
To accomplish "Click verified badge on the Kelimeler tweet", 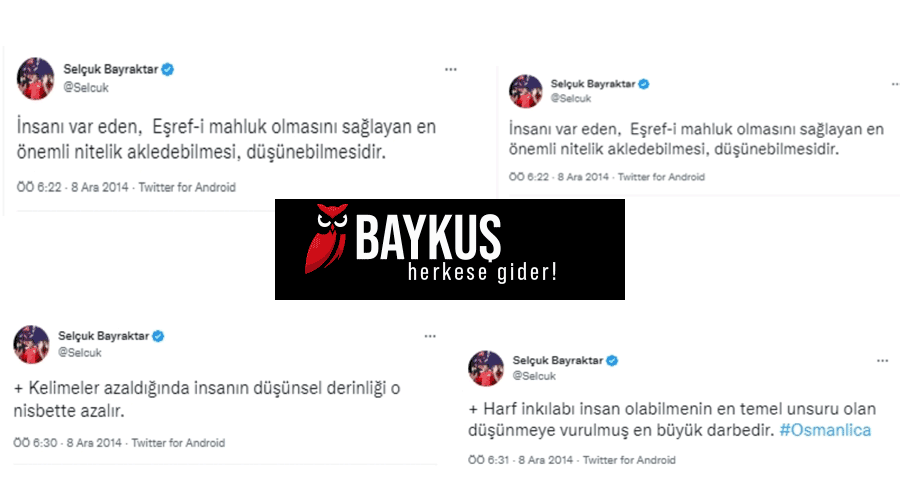I will [158, 336].
